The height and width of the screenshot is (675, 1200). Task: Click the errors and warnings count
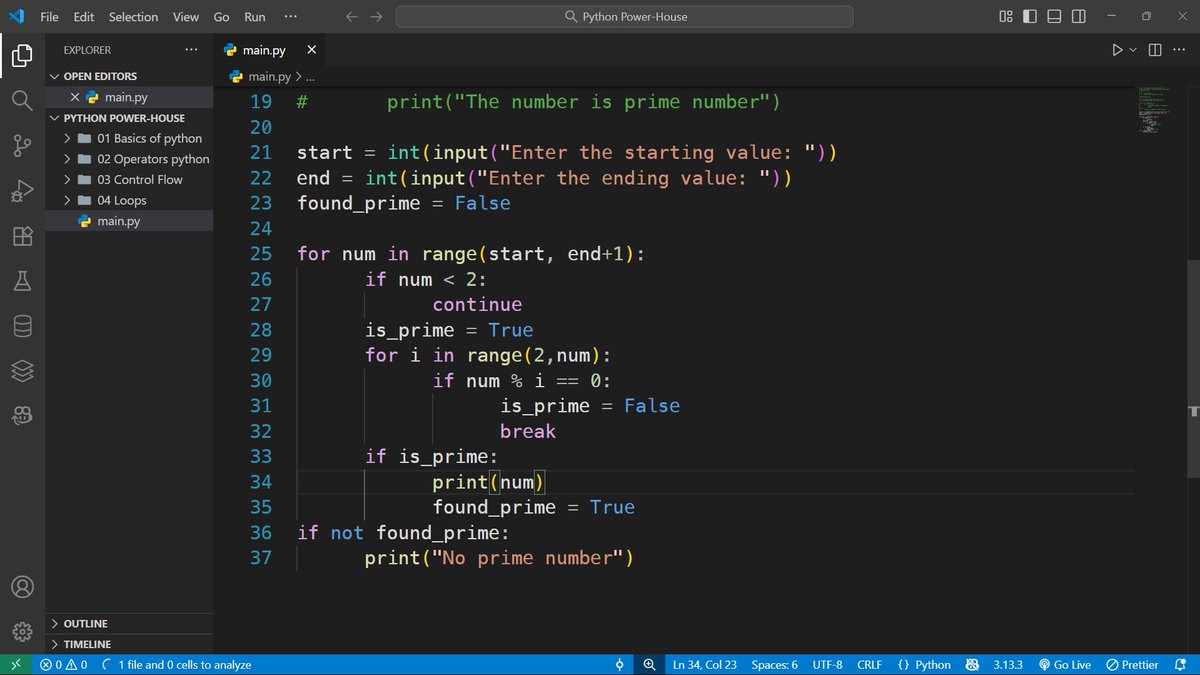63,665
